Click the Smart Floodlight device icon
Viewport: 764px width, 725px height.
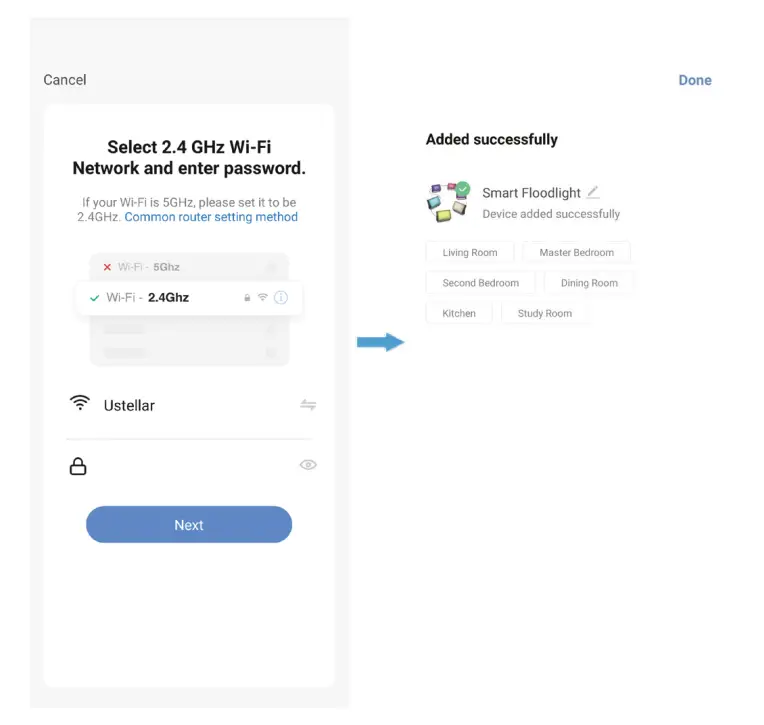(x=447, y=202)
